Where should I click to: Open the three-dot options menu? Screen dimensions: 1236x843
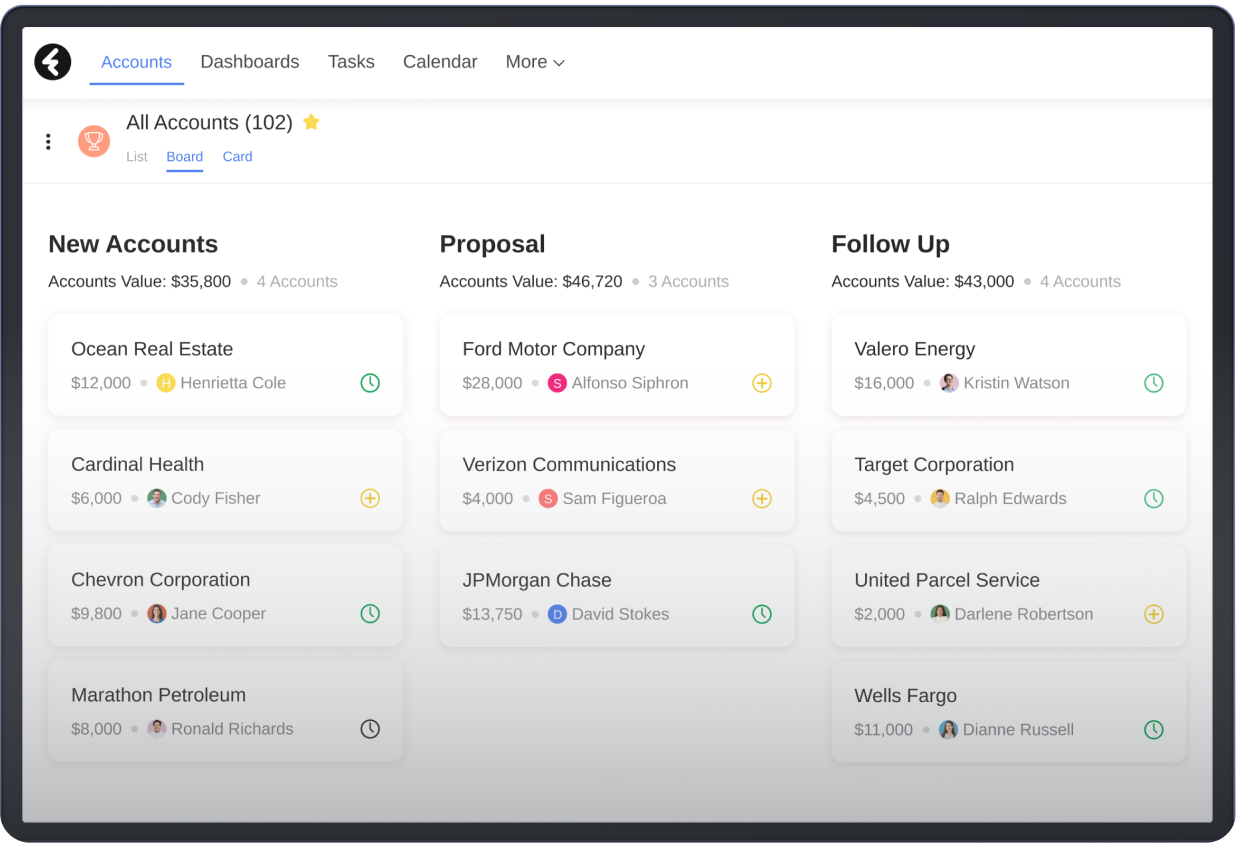pos(48,141)
